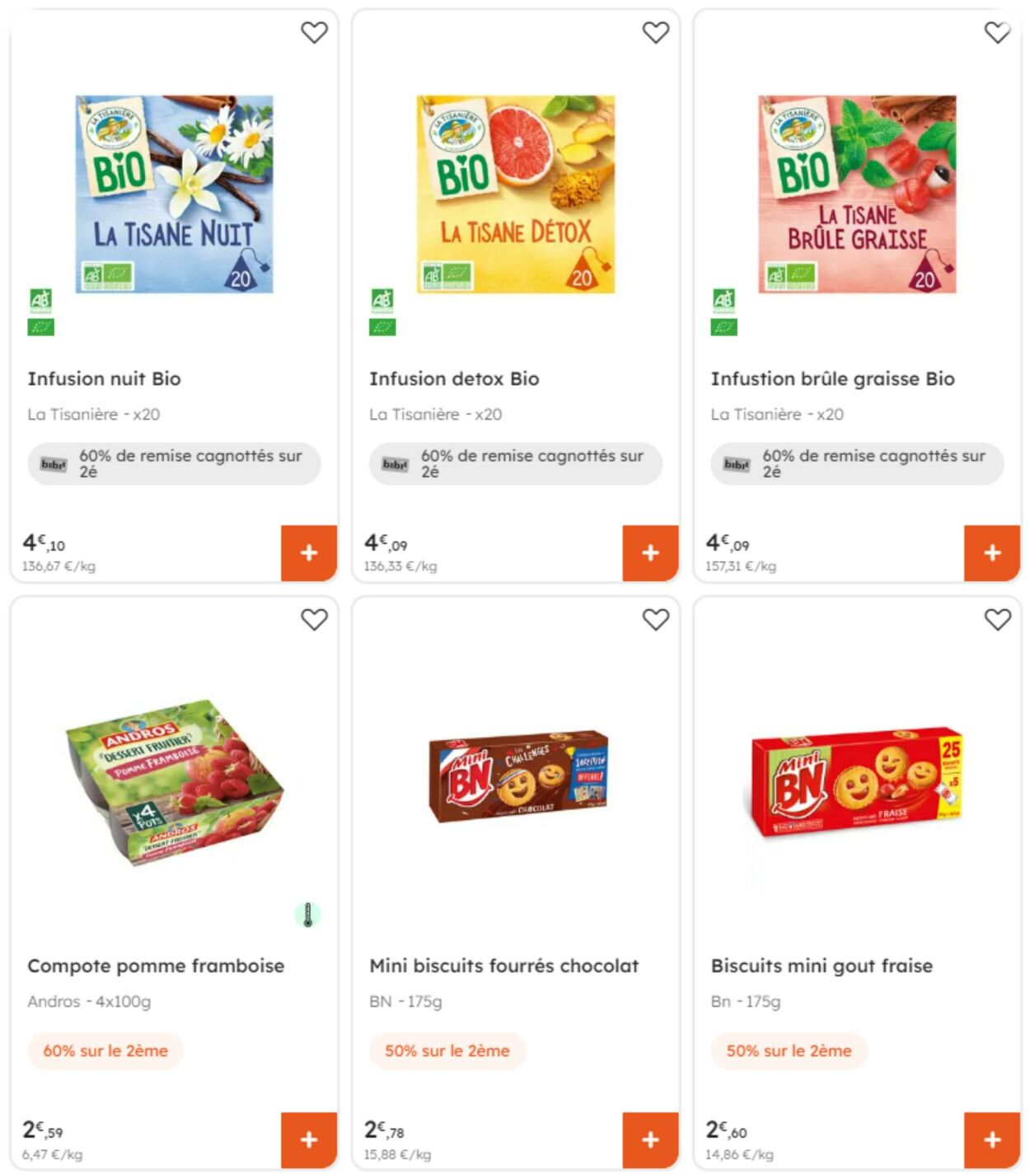Open La Tisane Détox product image
The height and width of the screenshot is (1176, 1030).
[516, 194]
